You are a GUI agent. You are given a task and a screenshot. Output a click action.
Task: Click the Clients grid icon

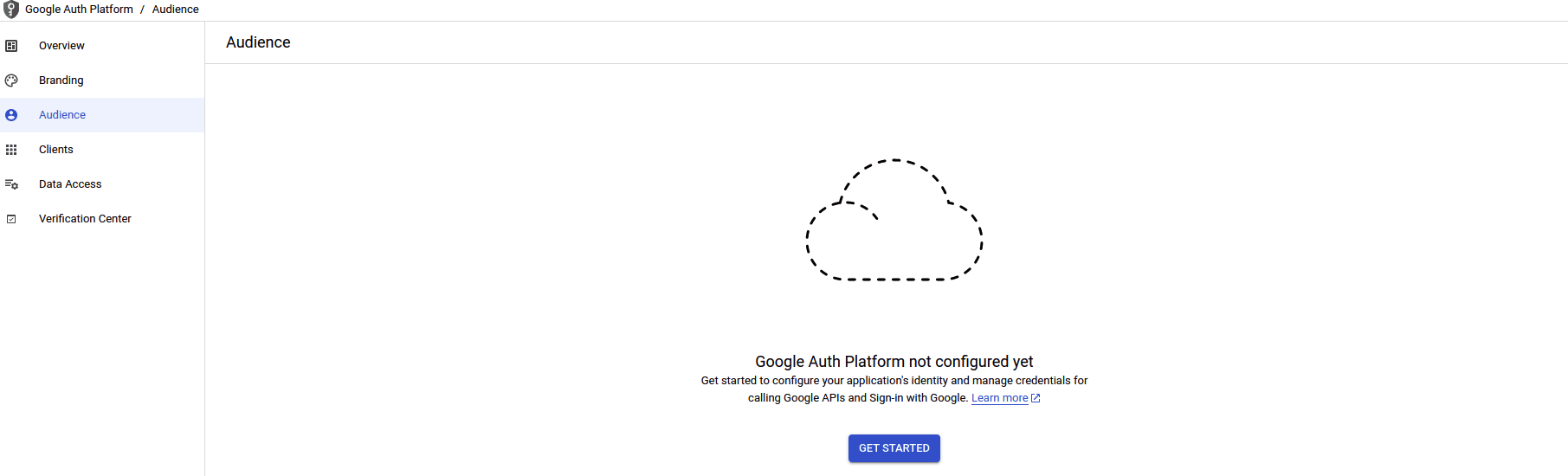[11, 150]
